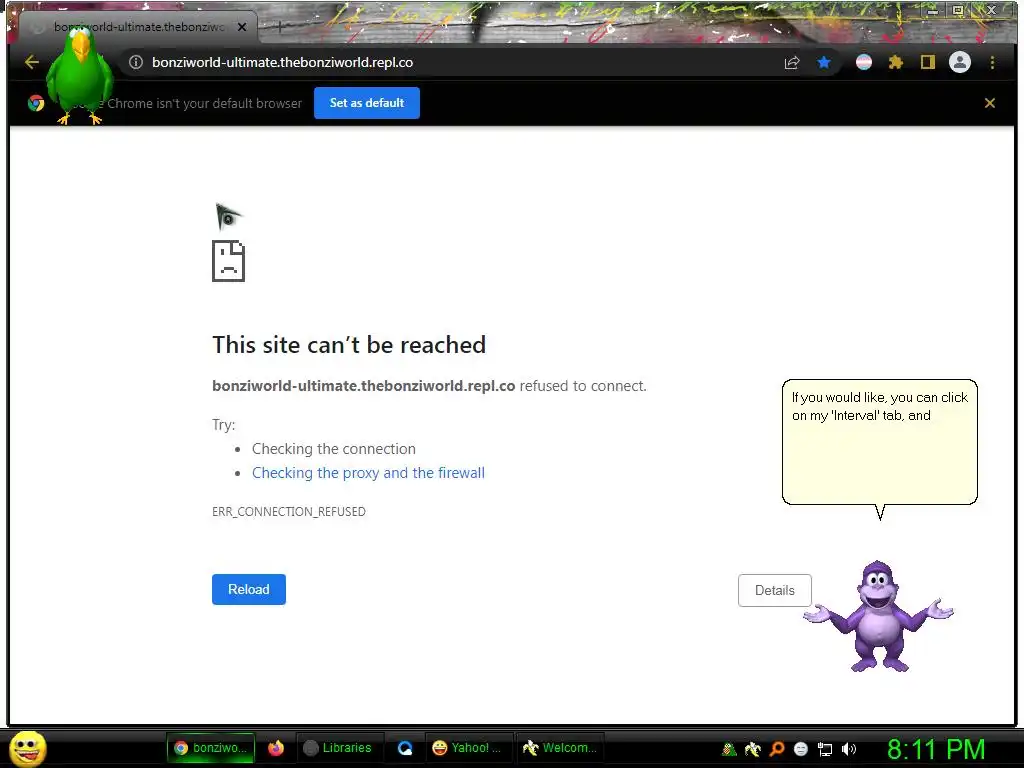Screen dimensions: 1024x768
Task: Open a new tab with plus button
Action: click(279, 27)
